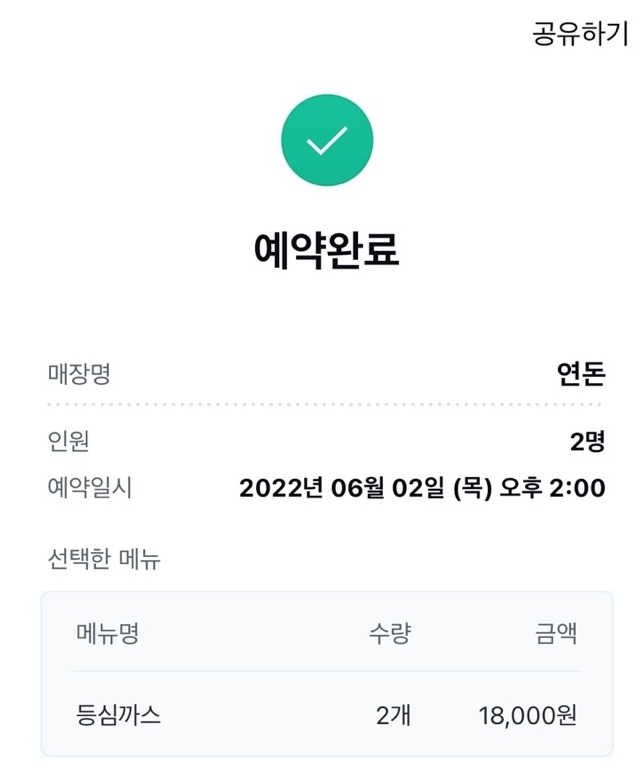Select the 등심까스 menu item
The height and width of the screenshot is (782, 642).
tap(118, 715)
